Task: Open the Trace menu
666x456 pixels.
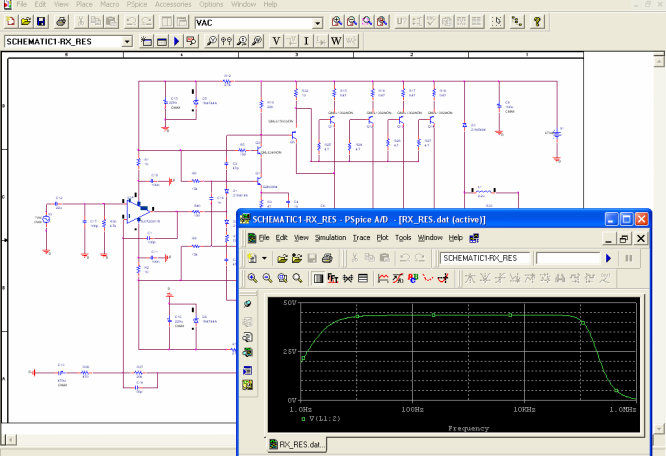Action: click(x=361, y=237)
